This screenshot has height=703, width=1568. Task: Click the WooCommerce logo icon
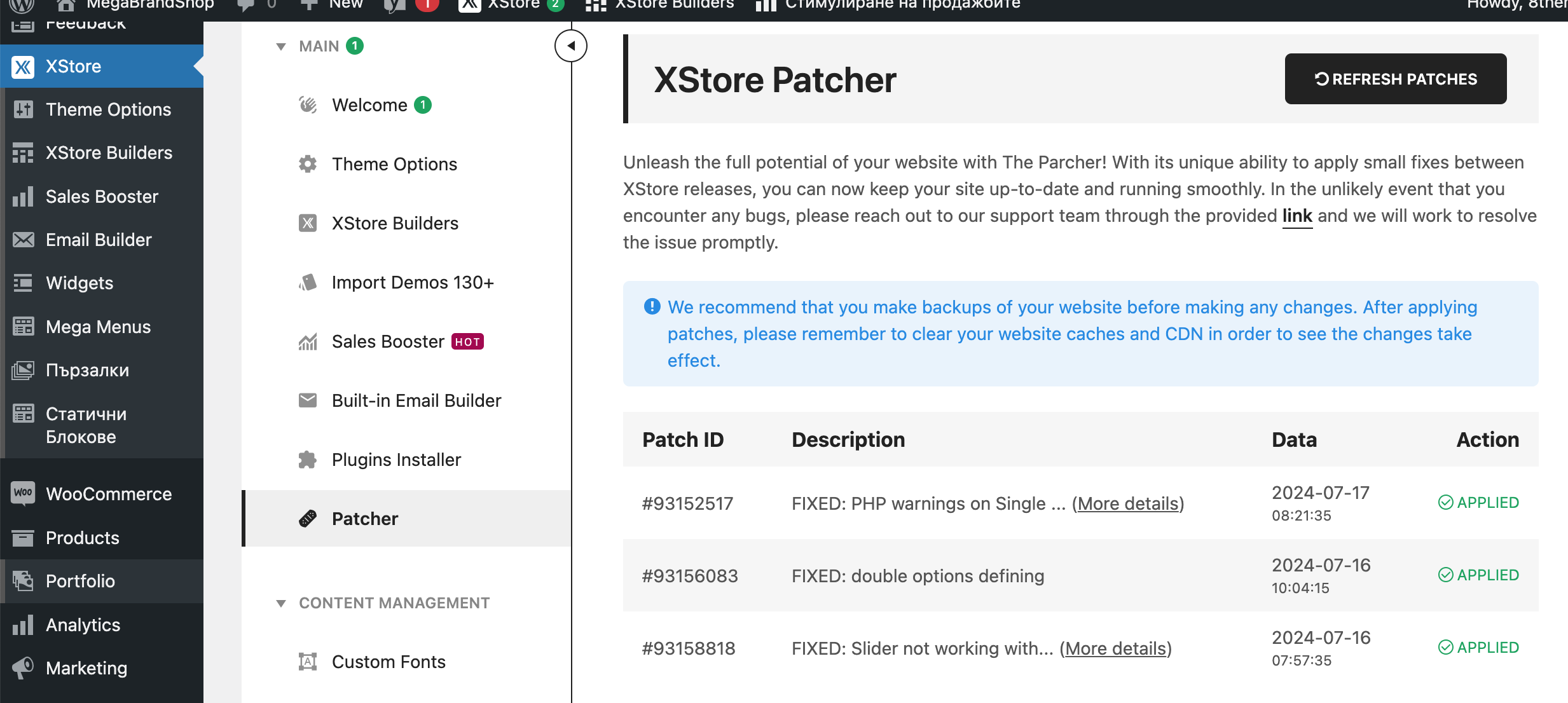pos(24,493)
